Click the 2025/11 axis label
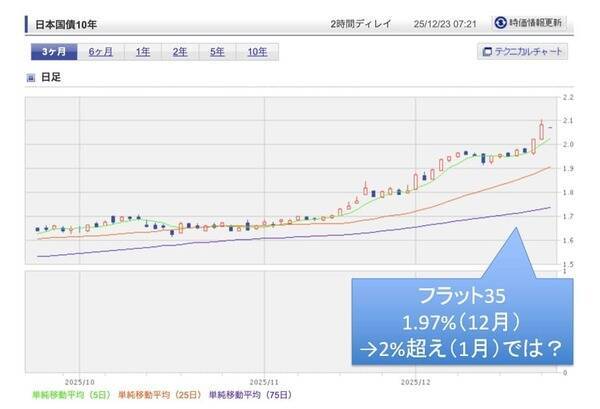This screenshot has height=409, width=600. tap(264, 382)
